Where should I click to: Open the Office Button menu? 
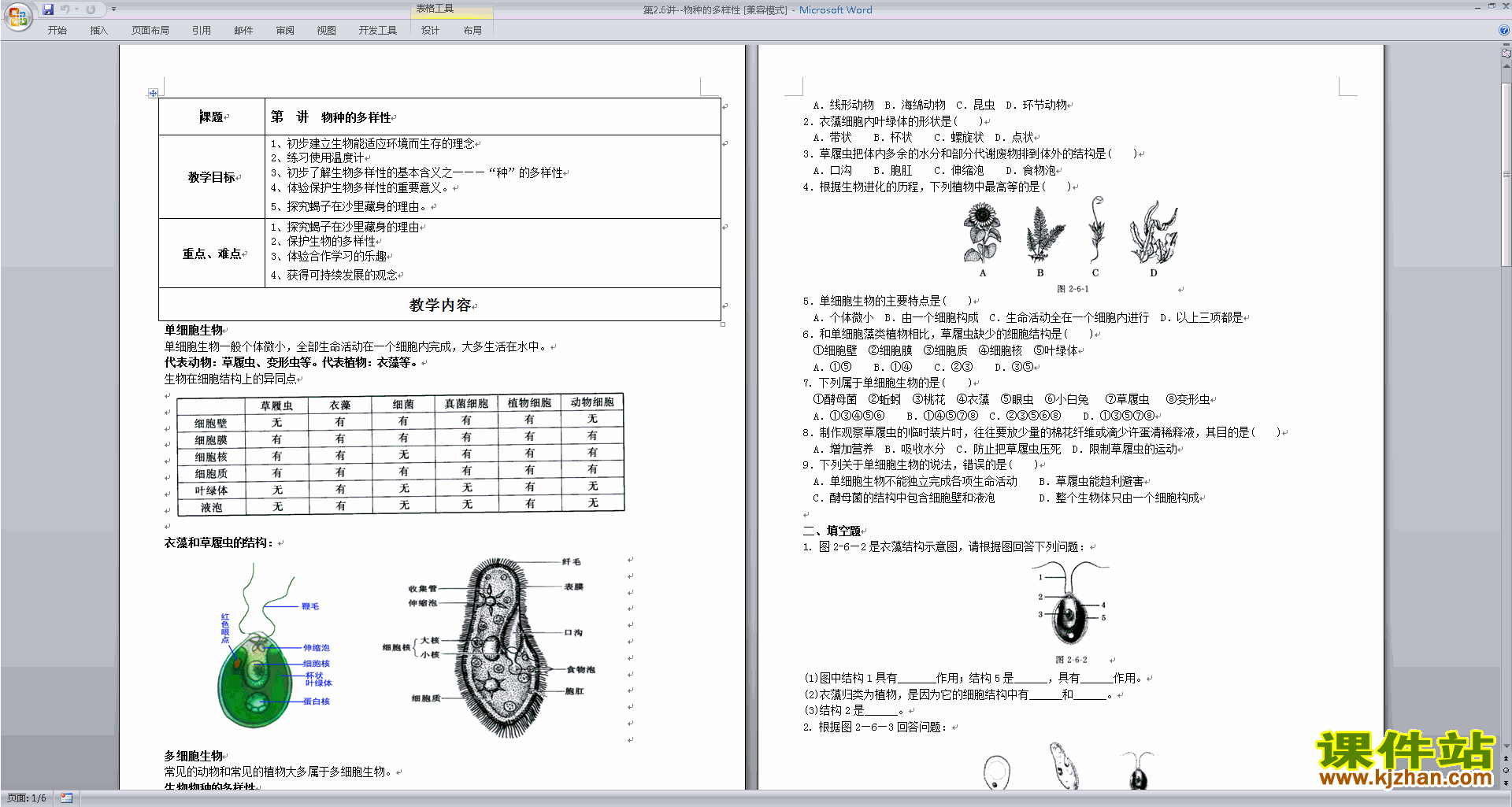(x=17, y=17)
